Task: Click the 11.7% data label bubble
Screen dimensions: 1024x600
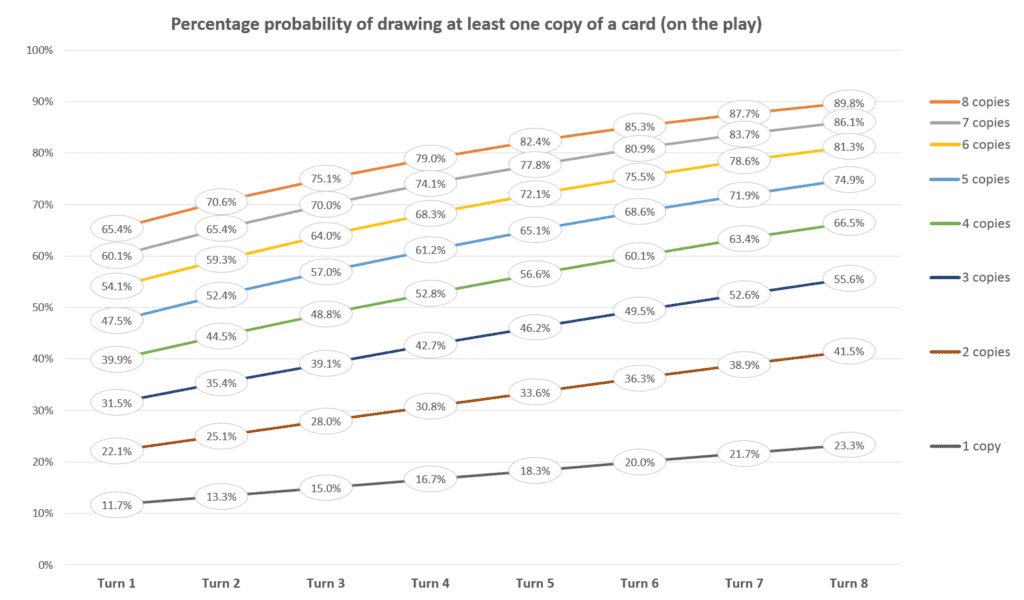Action: (x=117, y=505)
